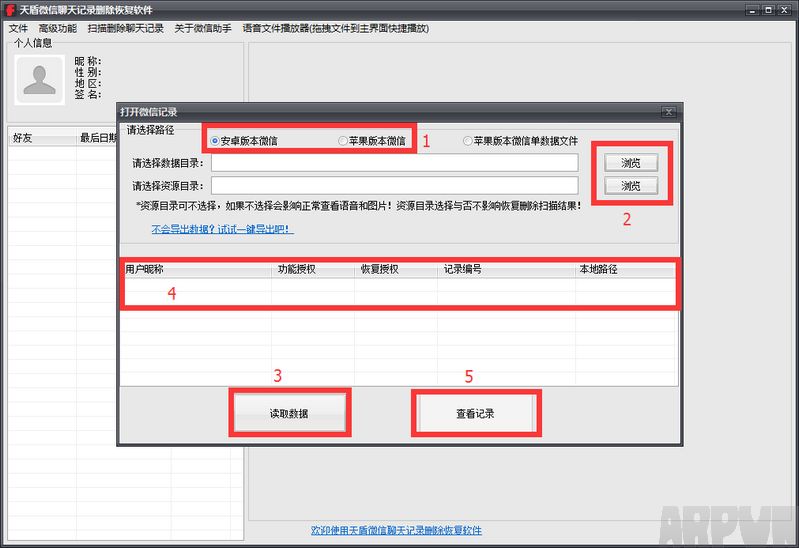The height and width of the screenshot is (548, 799).
Task: Click the app logo icon in title bar
Action: click(10, 10)
